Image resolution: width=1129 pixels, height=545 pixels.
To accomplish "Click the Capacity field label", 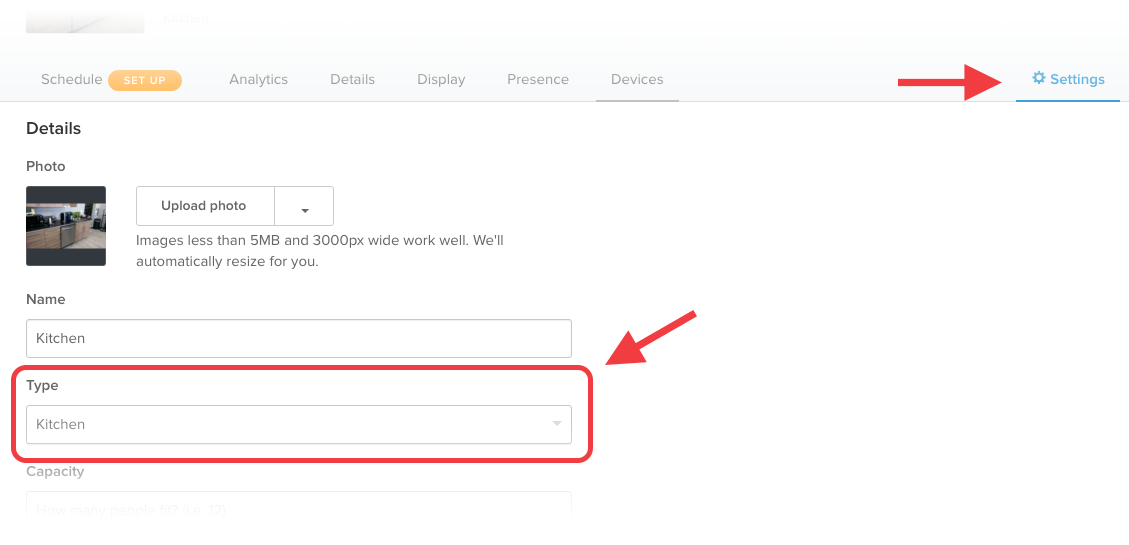I will tap(55, 472).
